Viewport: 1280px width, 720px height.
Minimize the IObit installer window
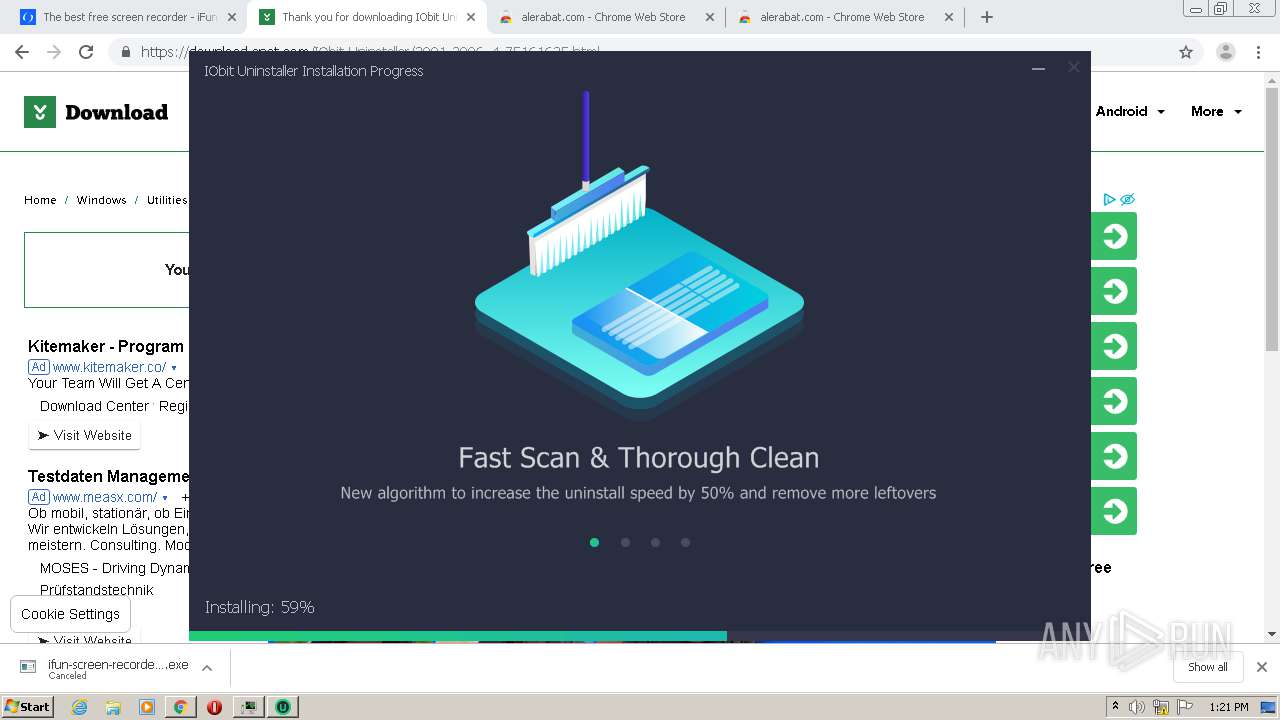tap(1038, 69)
